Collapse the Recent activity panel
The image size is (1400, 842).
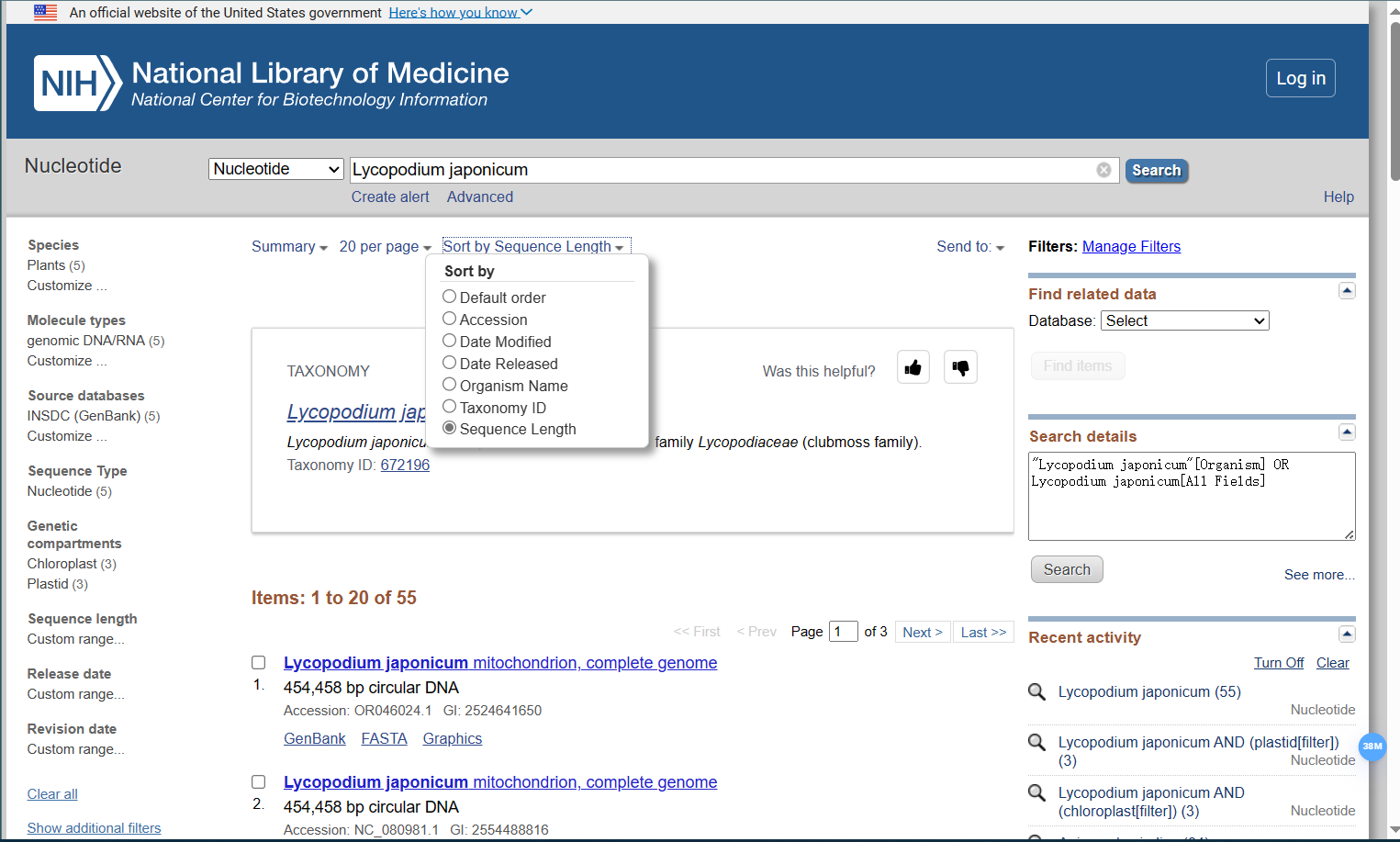point(1347,634)
